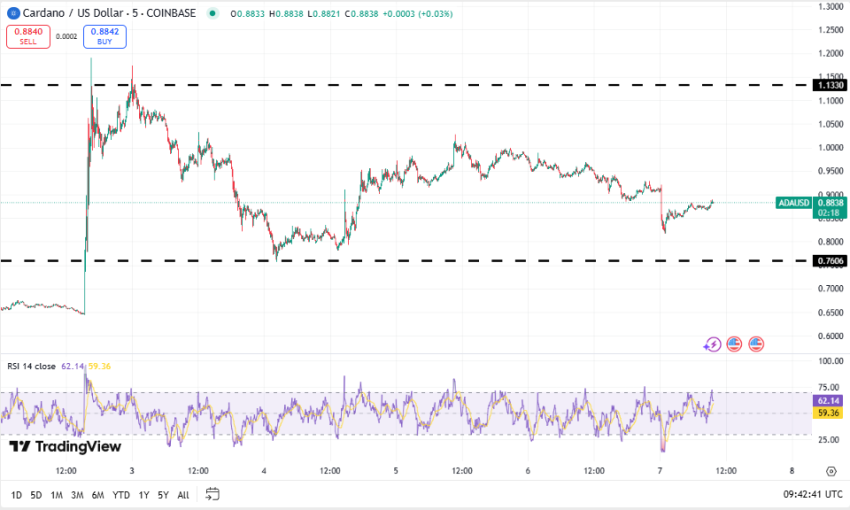Click the green market status dot
The width and height of the screenshot is (850, 510).
[x=212, y=14]
